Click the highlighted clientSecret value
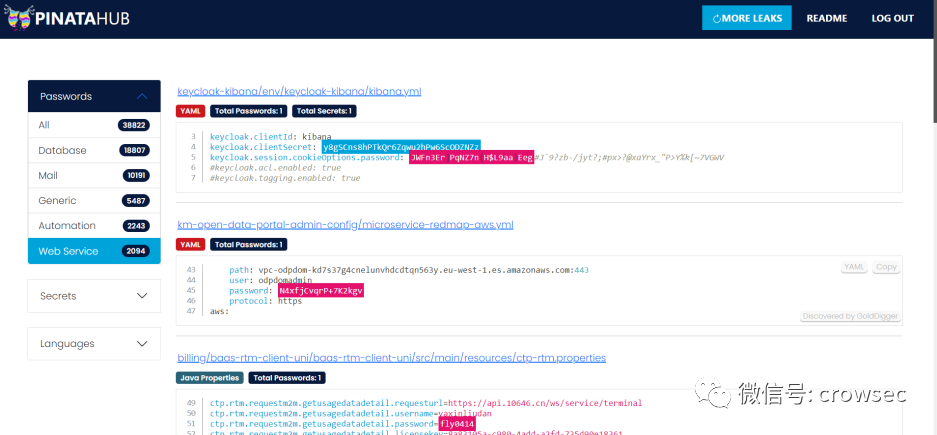Screen dimensions: 937x435 tap(401, 147)
